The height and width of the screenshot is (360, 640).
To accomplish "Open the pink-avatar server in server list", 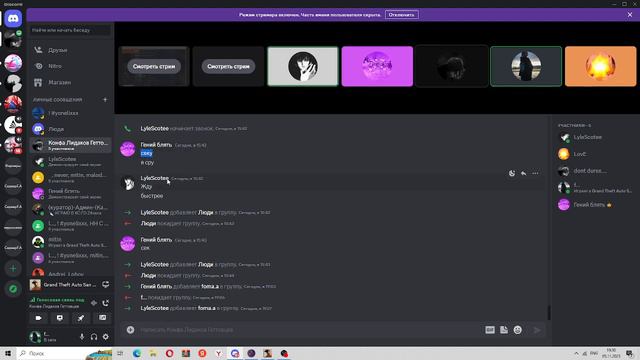I will (13, 63).
